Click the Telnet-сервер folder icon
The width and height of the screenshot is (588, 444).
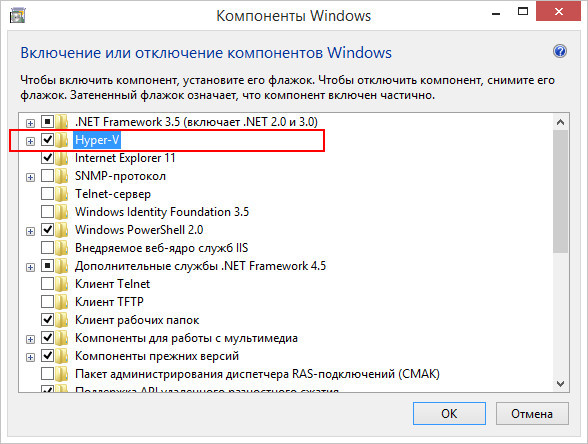pos(62,194)
